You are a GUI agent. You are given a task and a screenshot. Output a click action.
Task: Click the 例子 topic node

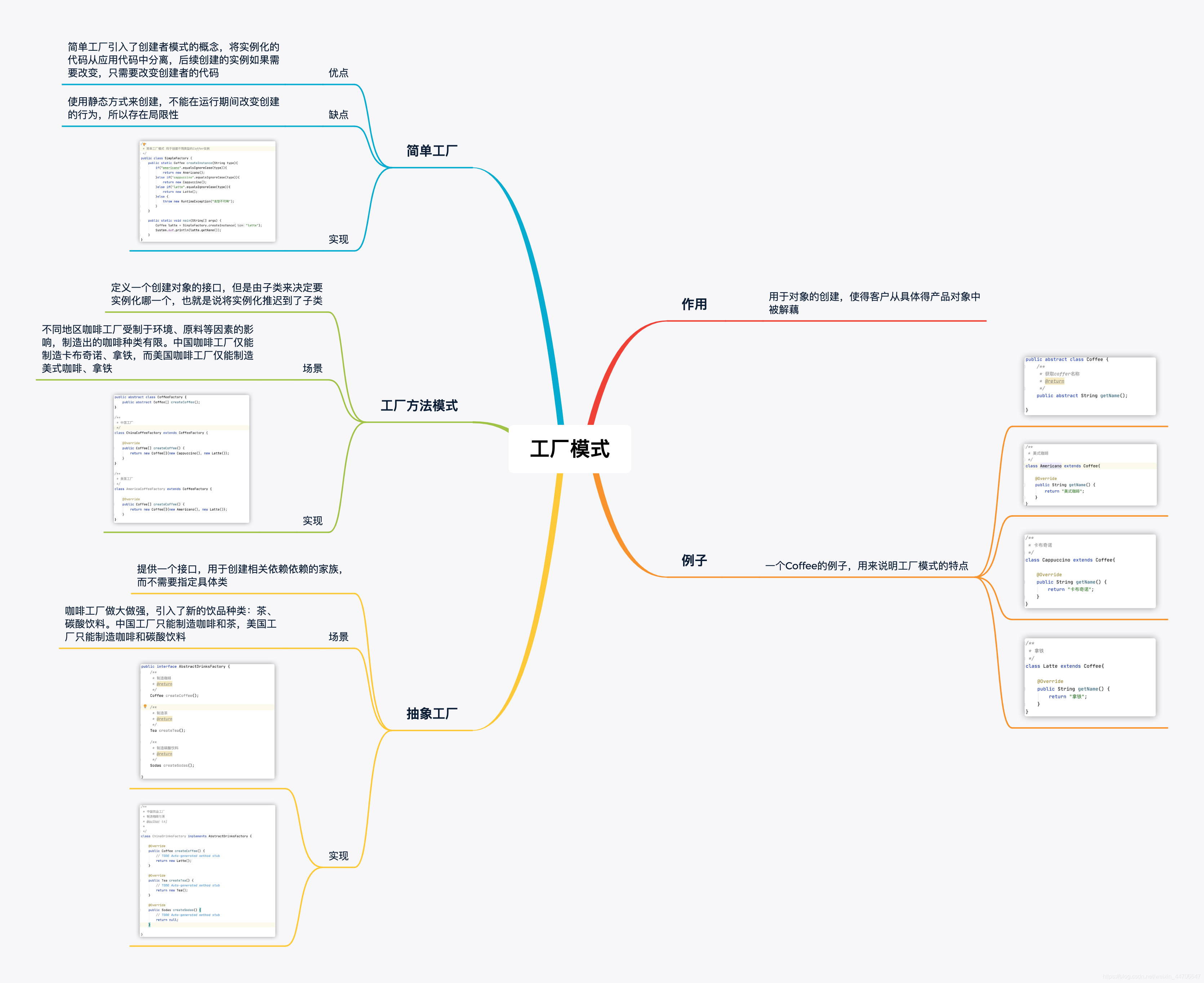[694, 561]
